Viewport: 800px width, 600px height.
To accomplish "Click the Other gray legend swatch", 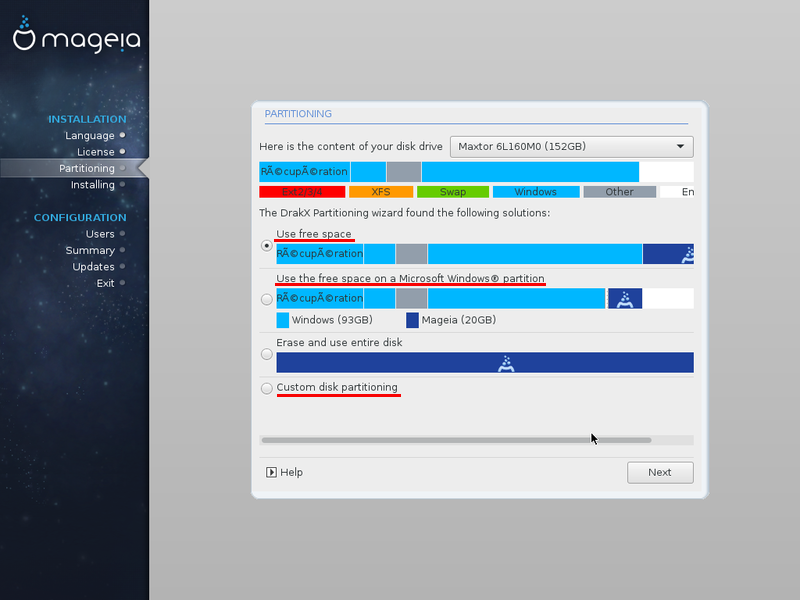I will [x=619, y=192].
